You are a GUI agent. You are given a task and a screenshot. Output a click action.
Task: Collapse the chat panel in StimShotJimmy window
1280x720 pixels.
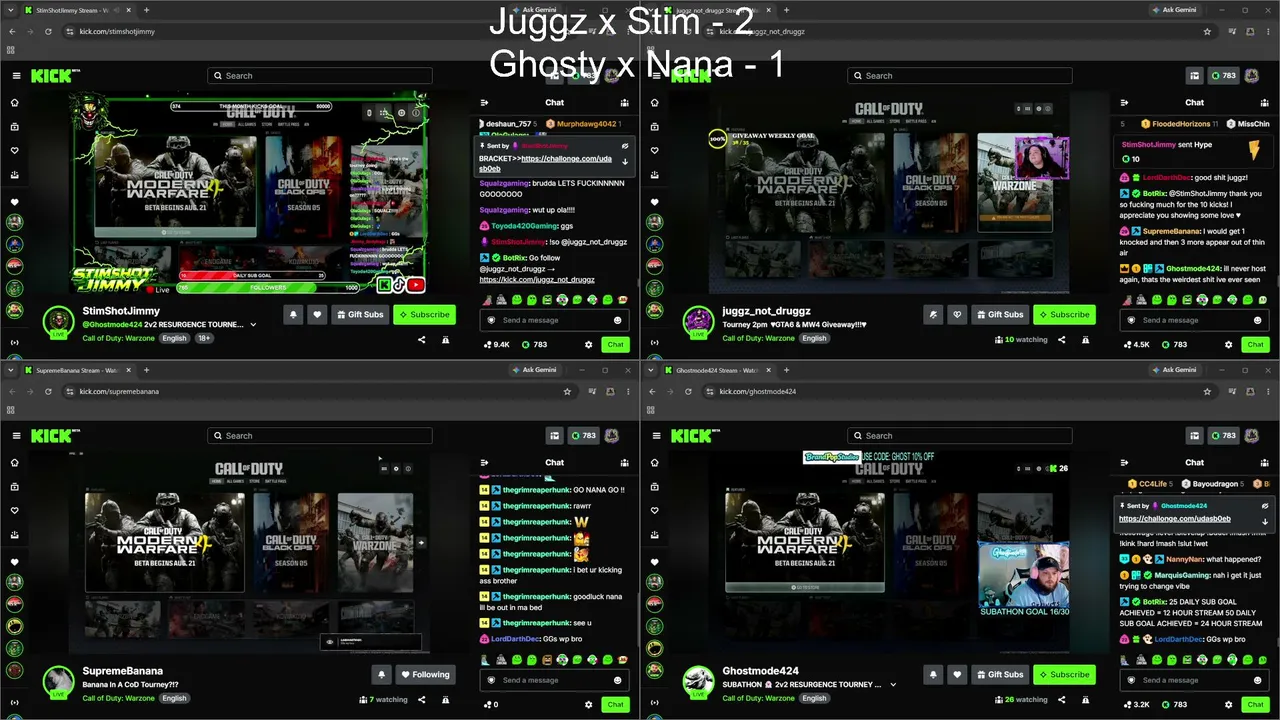(484, 102)
